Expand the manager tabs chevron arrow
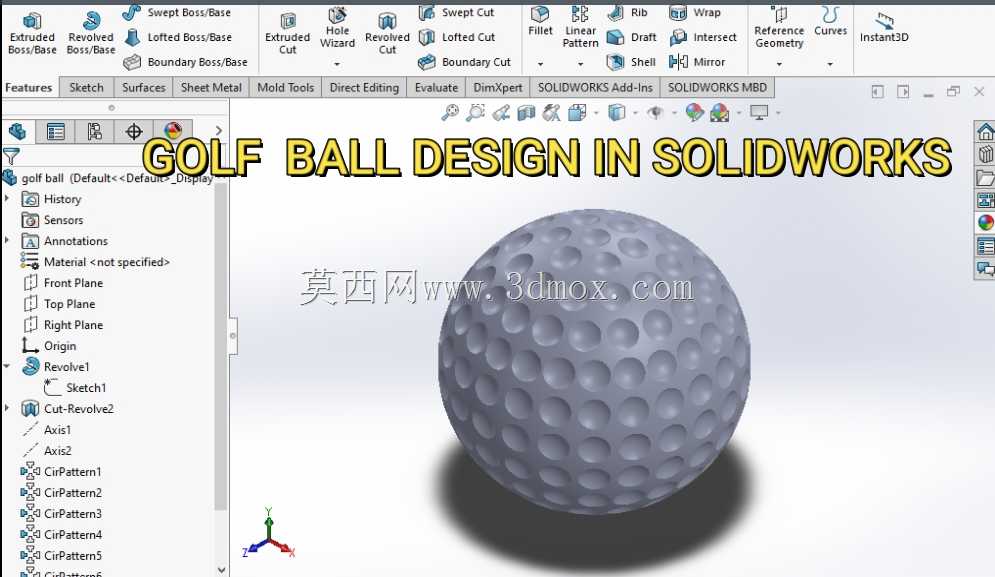The width and height of the screenshot is (995, 577). [x=218, y=131]
